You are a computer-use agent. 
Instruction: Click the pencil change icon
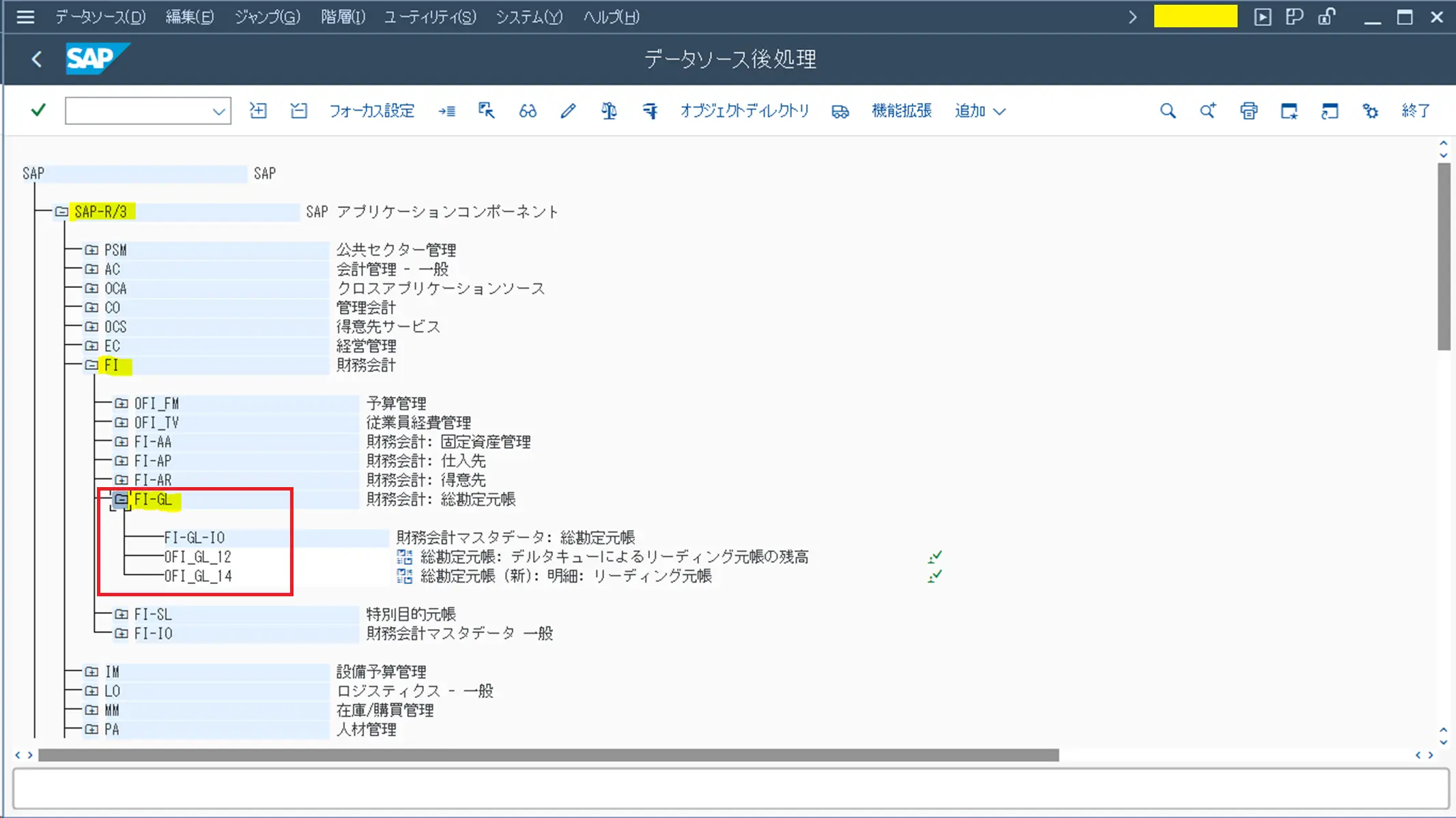pos(568,111)
